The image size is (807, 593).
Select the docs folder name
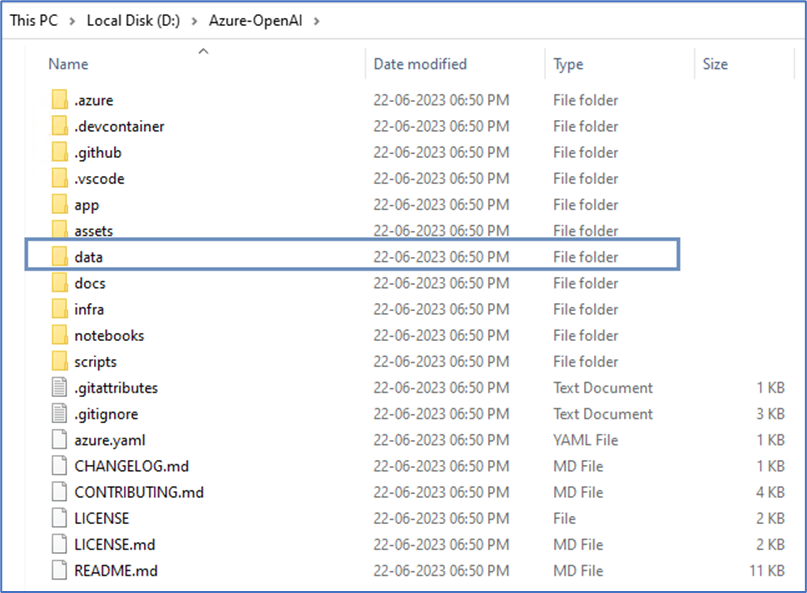click(x=90, y=283)
